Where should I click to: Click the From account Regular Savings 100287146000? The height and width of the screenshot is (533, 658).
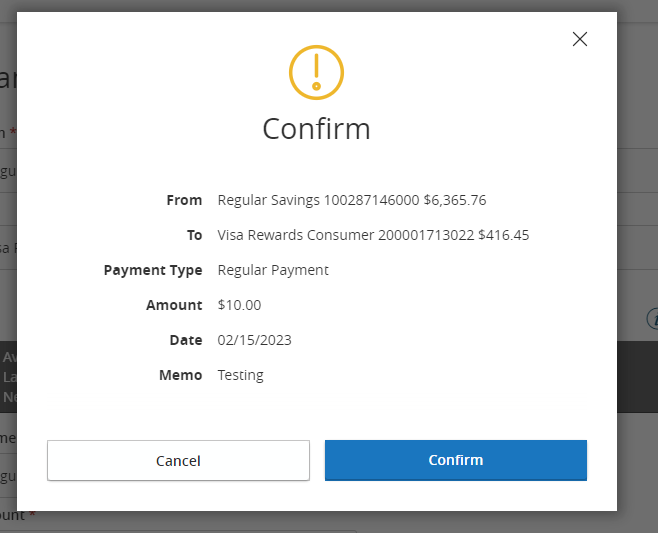[x=352, y=200]
